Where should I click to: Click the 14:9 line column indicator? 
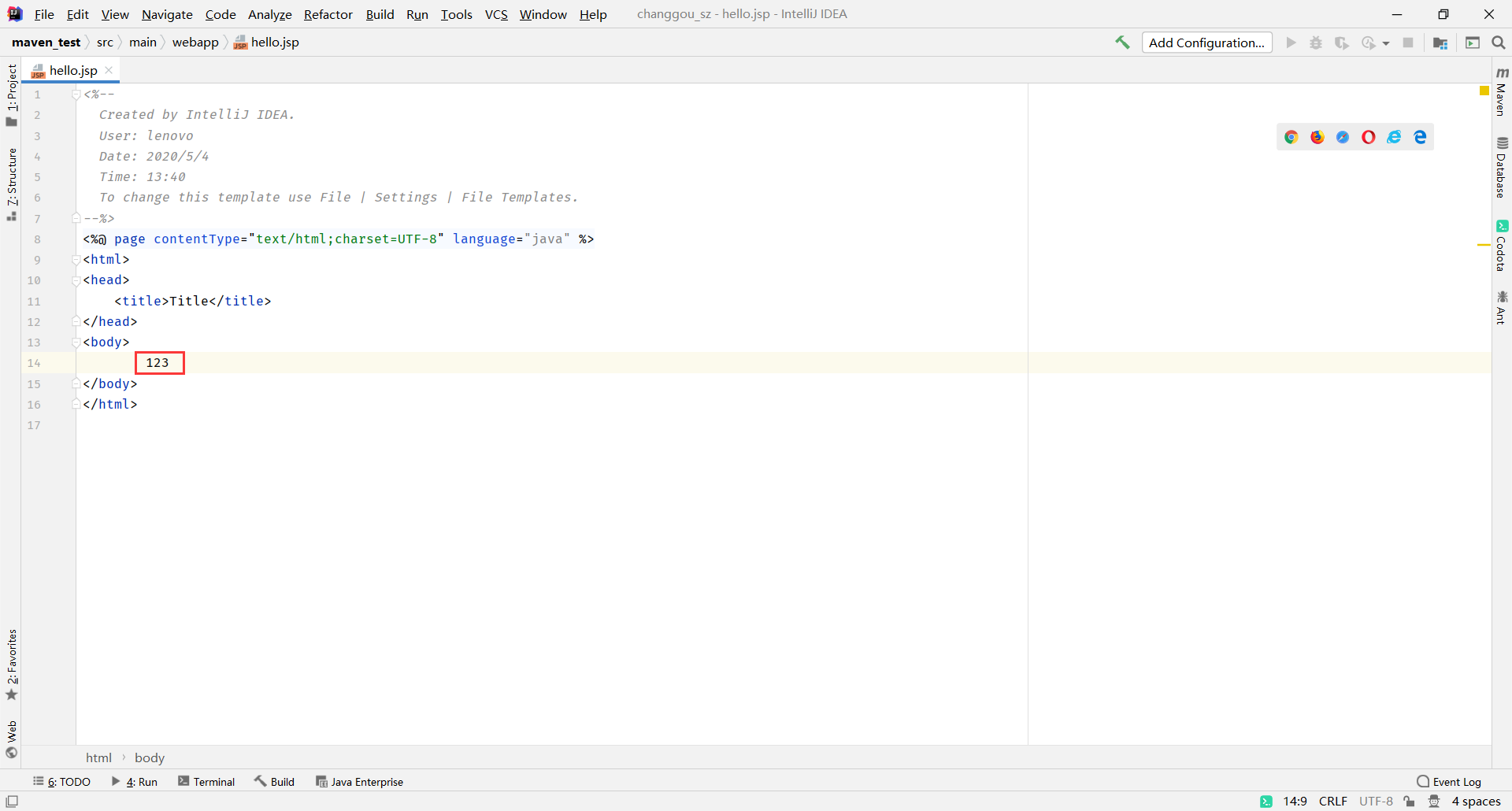[1295, 802]
